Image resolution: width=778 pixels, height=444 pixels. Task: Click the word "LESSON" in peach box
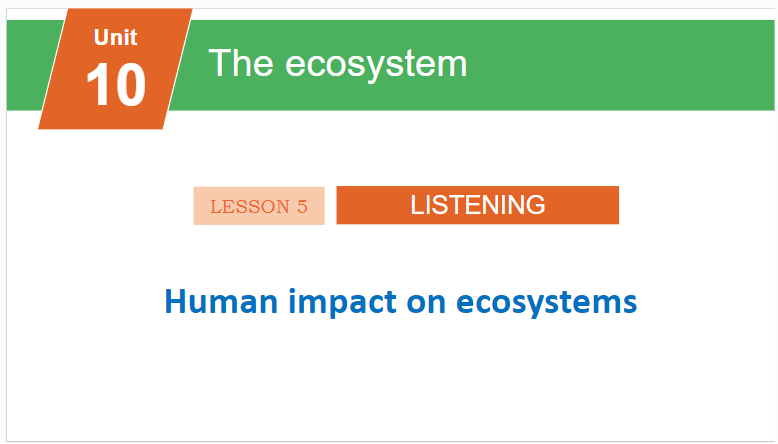(250, 206)
